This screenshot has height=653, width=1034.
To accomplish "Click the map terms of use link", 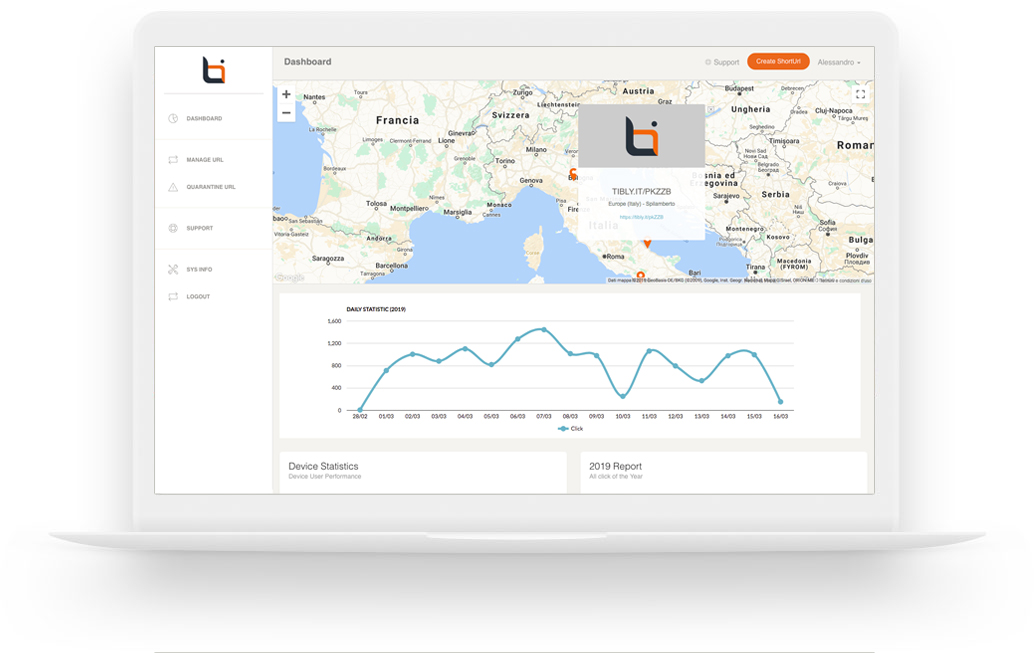I will (x=845, y=281).
